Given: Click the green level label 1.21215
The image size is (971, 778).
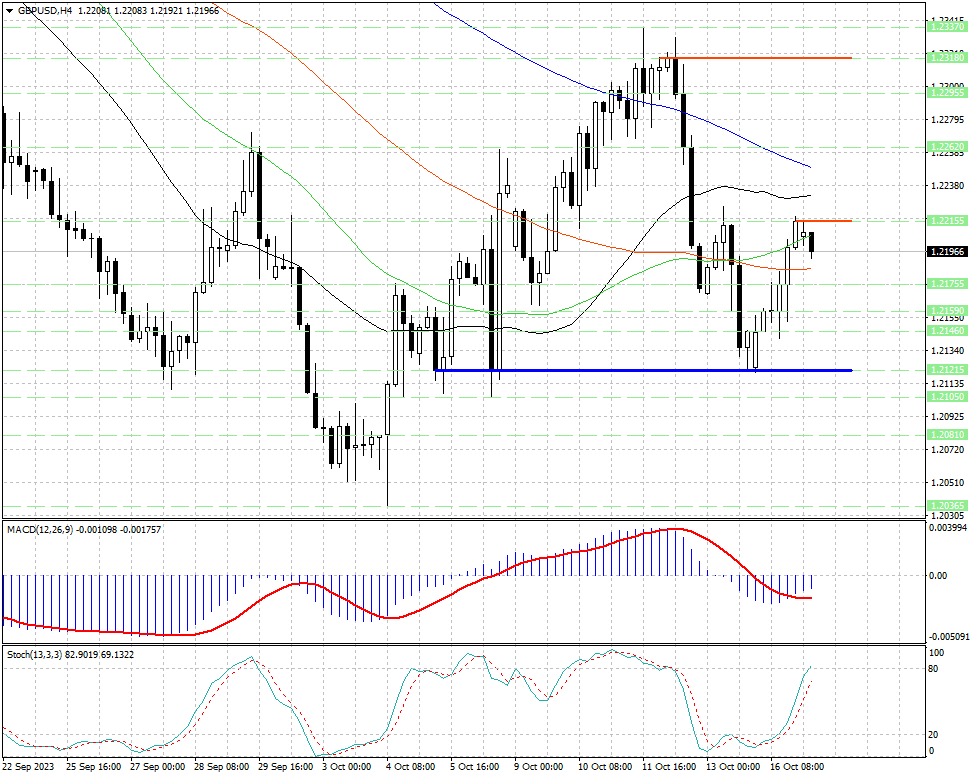Looking at the screenshot, I should point(947,370).
